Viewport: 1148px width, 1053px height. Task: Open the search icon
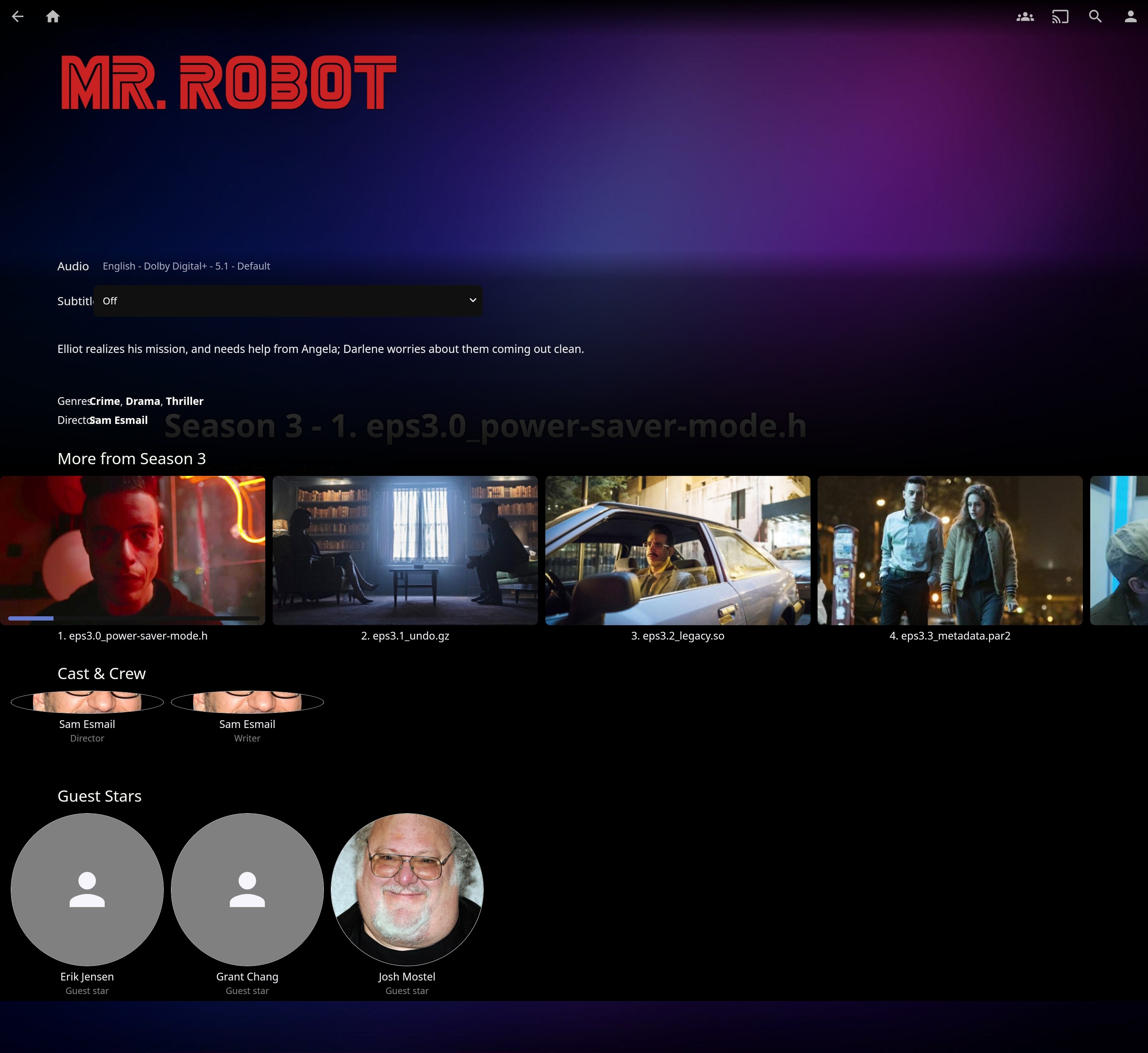coord(1095,17)
